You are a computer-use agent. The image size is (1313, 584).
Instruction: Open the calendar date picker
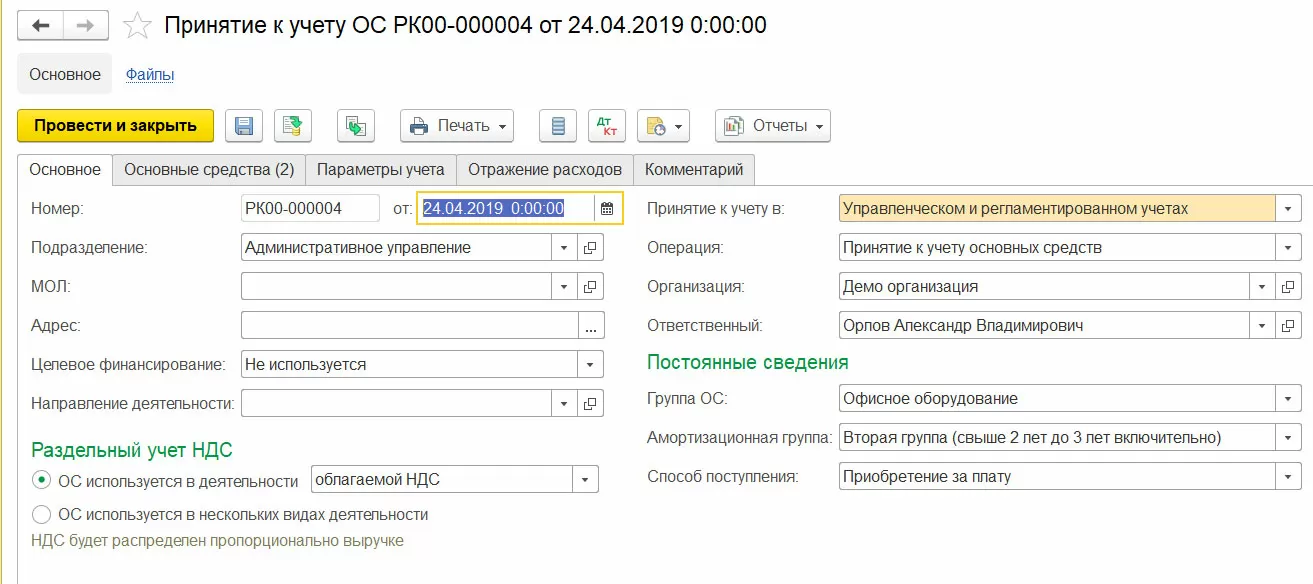pos(607,208)
